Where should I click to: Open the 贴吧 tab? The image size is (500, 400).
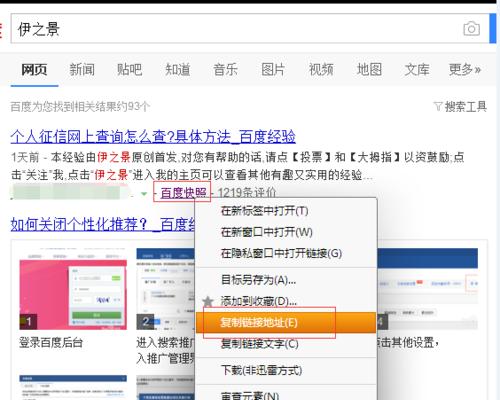click(x=130, y=70)
